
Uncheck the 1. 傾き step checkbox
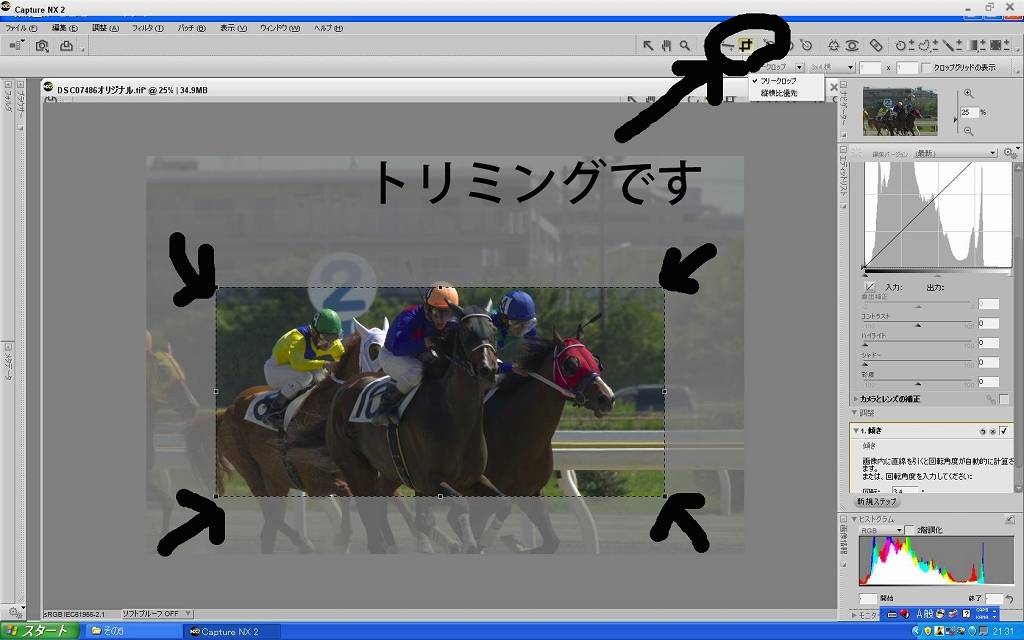1004,431
